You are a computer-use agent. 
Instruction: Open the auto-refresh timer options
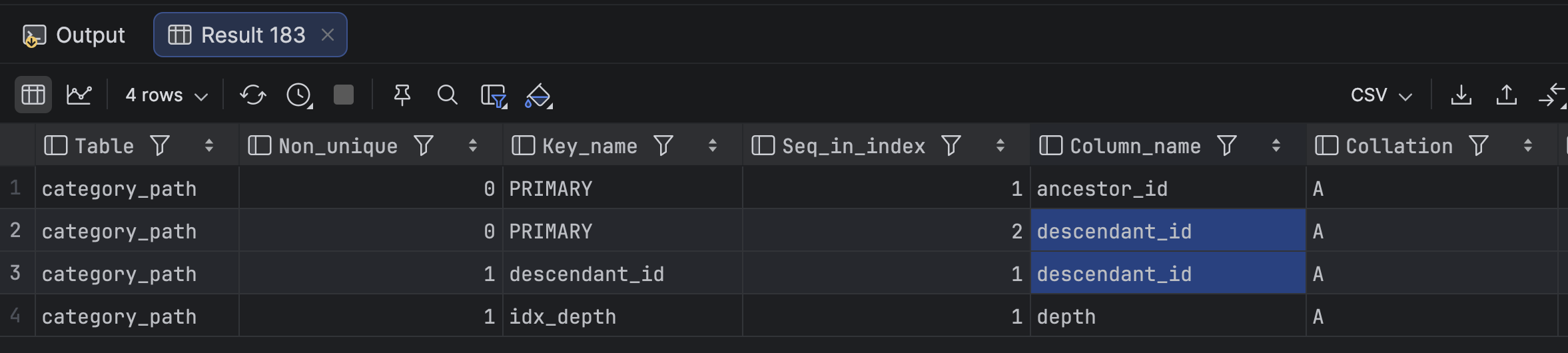pos(299,95)
